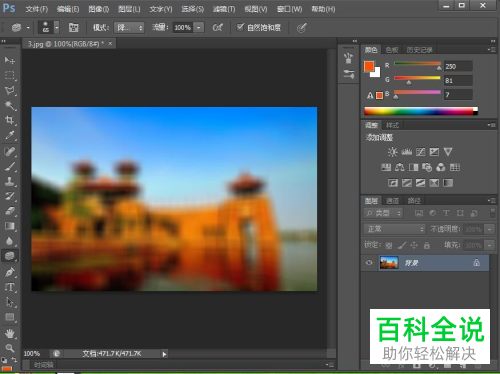Viewport: 500px width, 374px height.
Task: Hide the 背景 layer with eye icon
Action: (x=369, y=263)
